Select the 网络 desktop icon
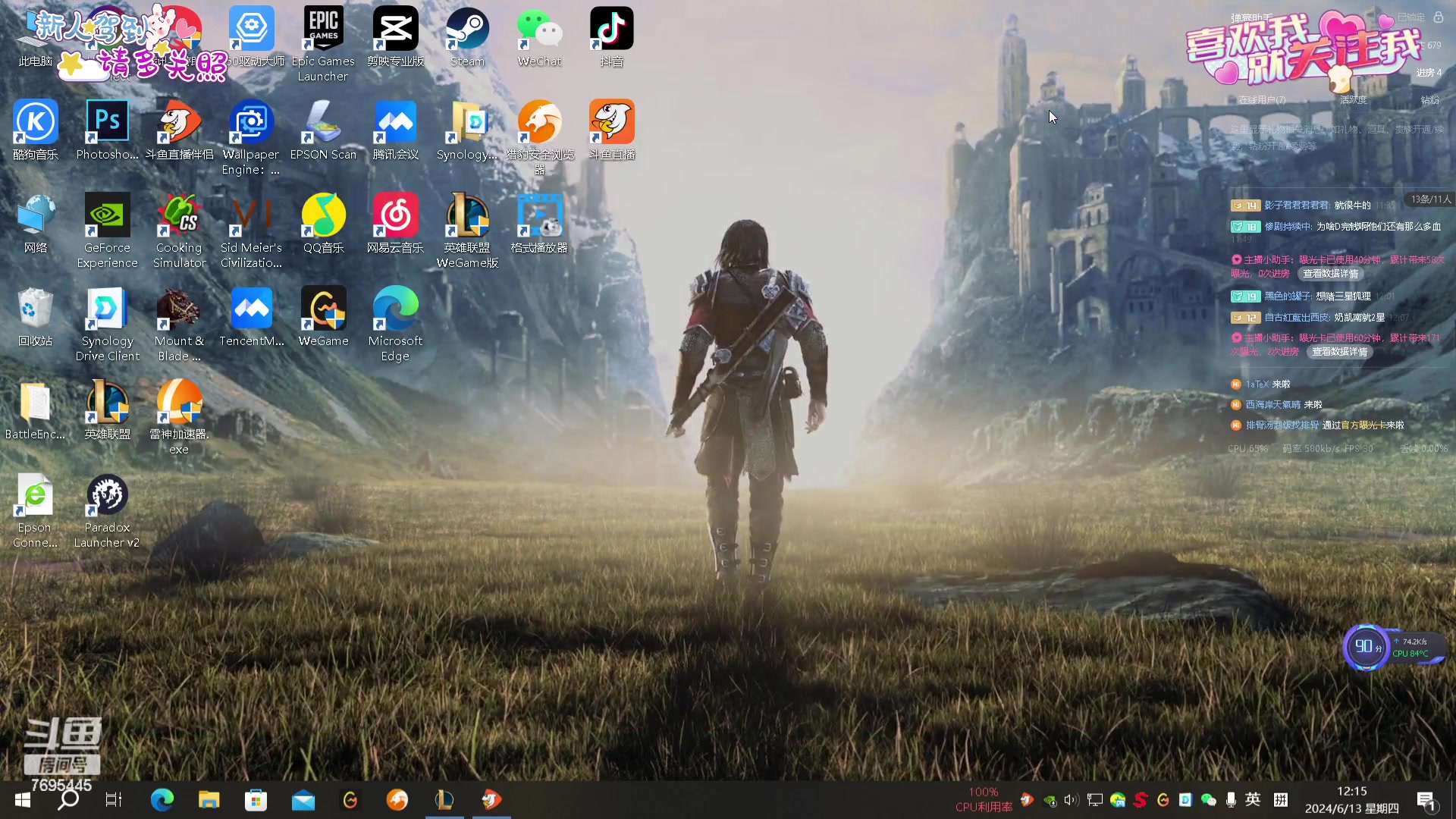Screen dimensions: 1456x819 point(36,224)
